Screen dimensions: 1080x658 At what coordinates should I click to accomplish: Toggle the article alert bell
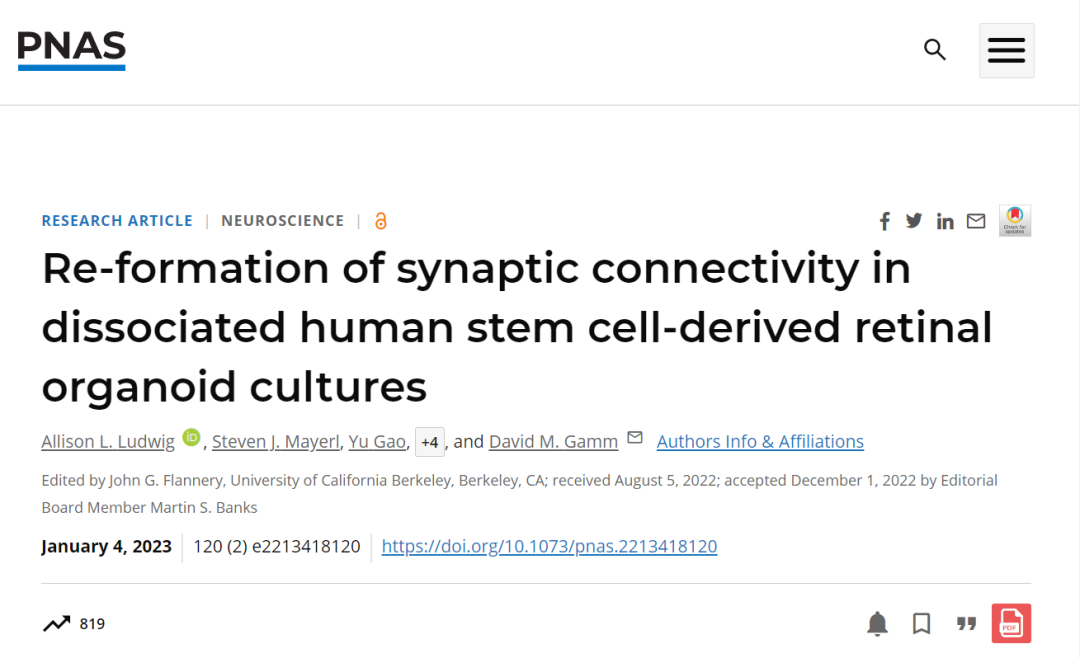point(877,624)
